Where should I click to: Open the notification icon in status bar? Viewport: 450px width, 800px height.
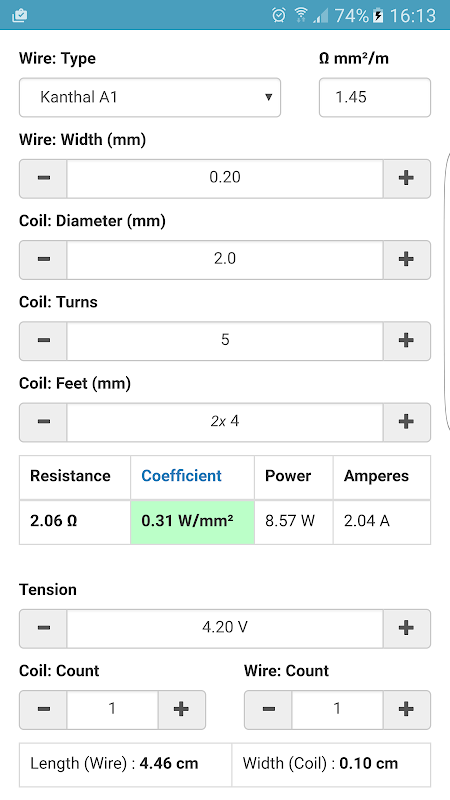click(x=19, y=15)
